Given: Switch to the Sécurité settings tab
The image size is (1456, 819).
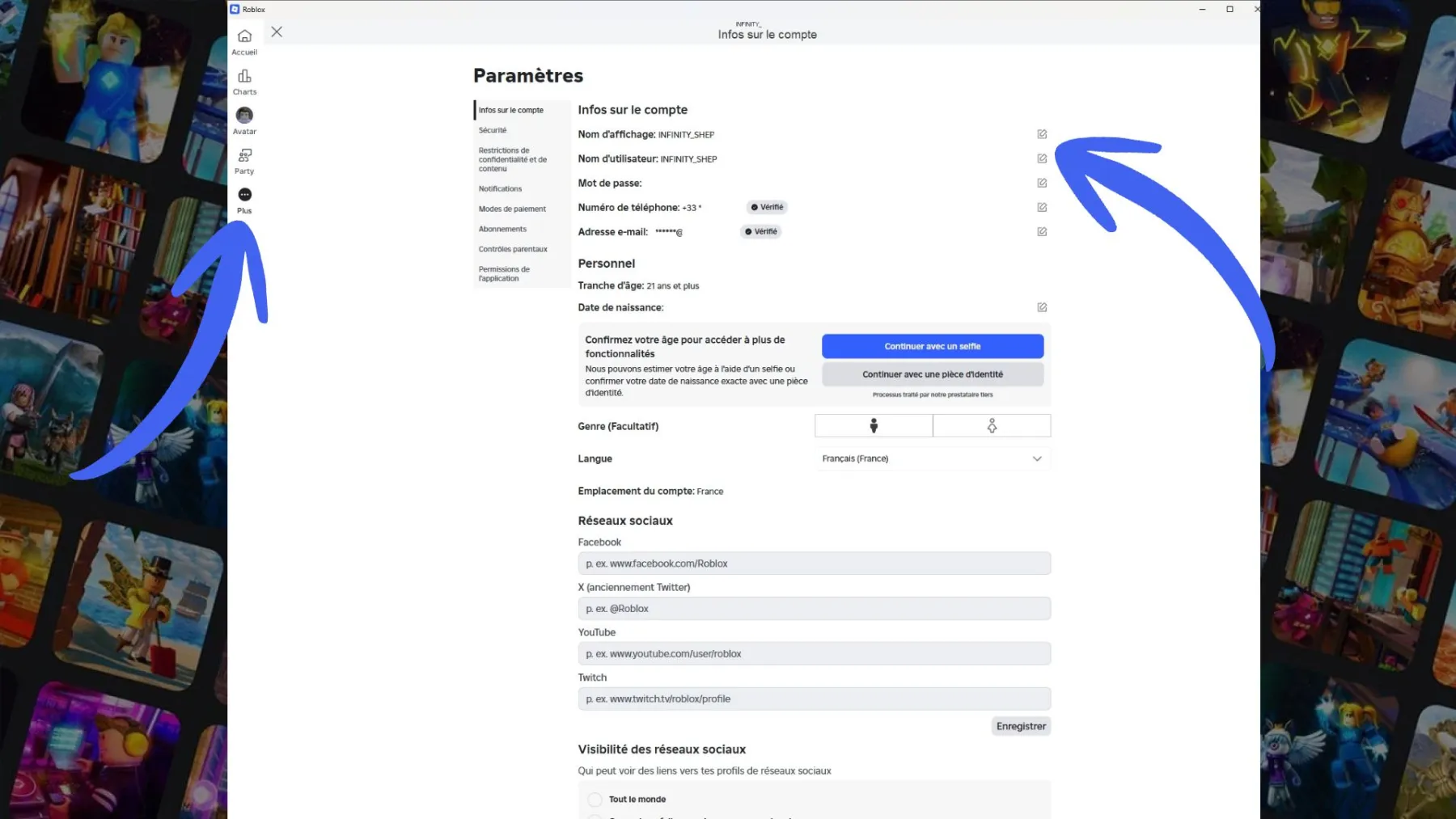Looking at the screenshot, I should [x=493, y=130].
